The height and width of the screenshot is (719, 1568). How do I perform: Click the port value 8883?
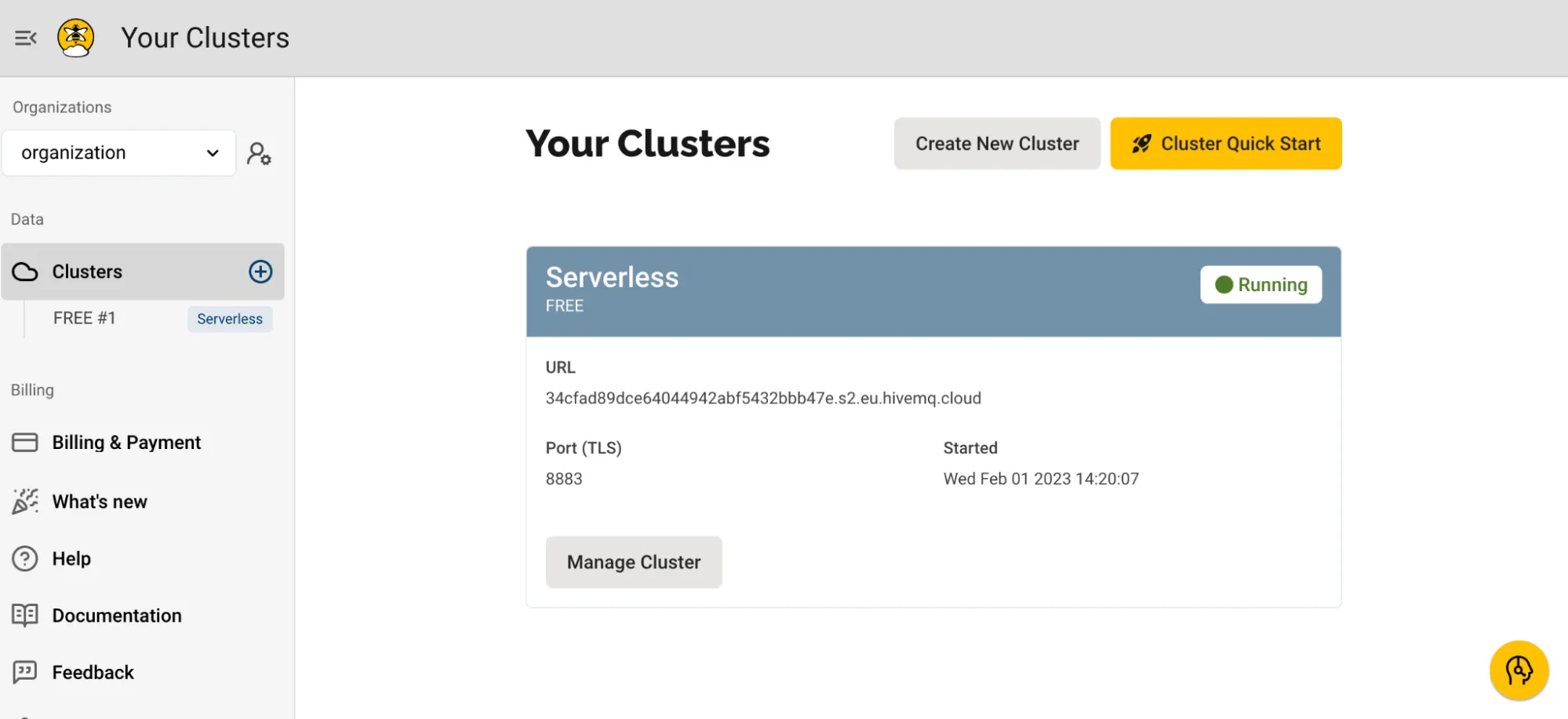pos(564,479)
